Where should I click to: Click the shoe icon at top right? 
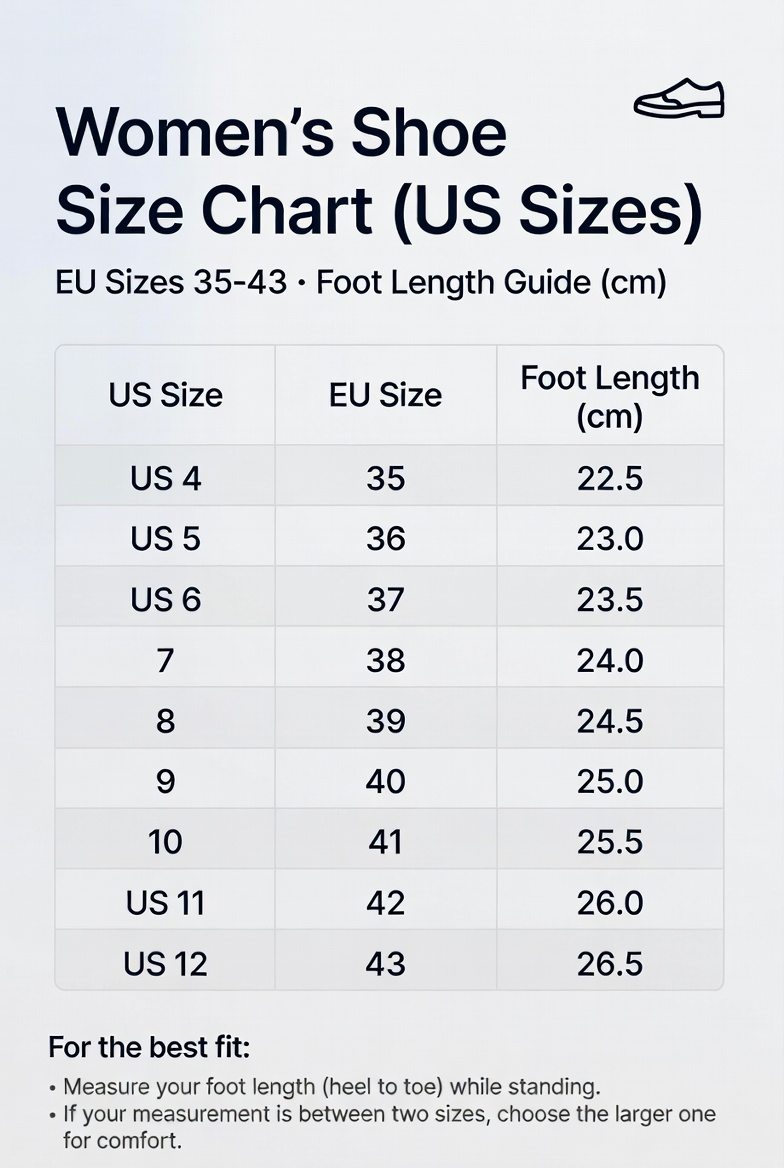point(679,98)
